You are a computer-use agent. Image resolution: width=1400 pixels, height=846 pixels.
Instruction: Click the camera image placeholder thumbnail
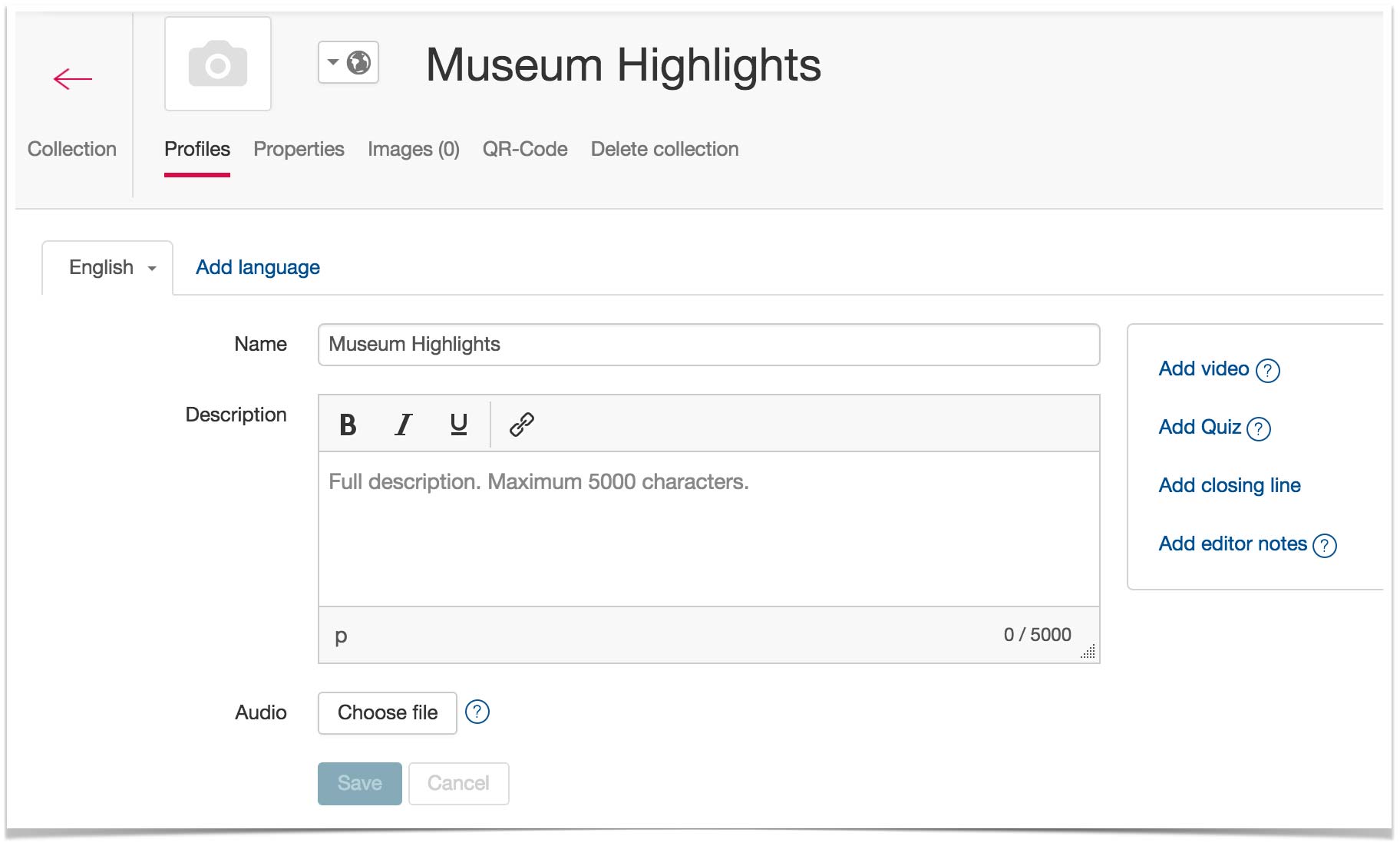(x=218, y=64)
